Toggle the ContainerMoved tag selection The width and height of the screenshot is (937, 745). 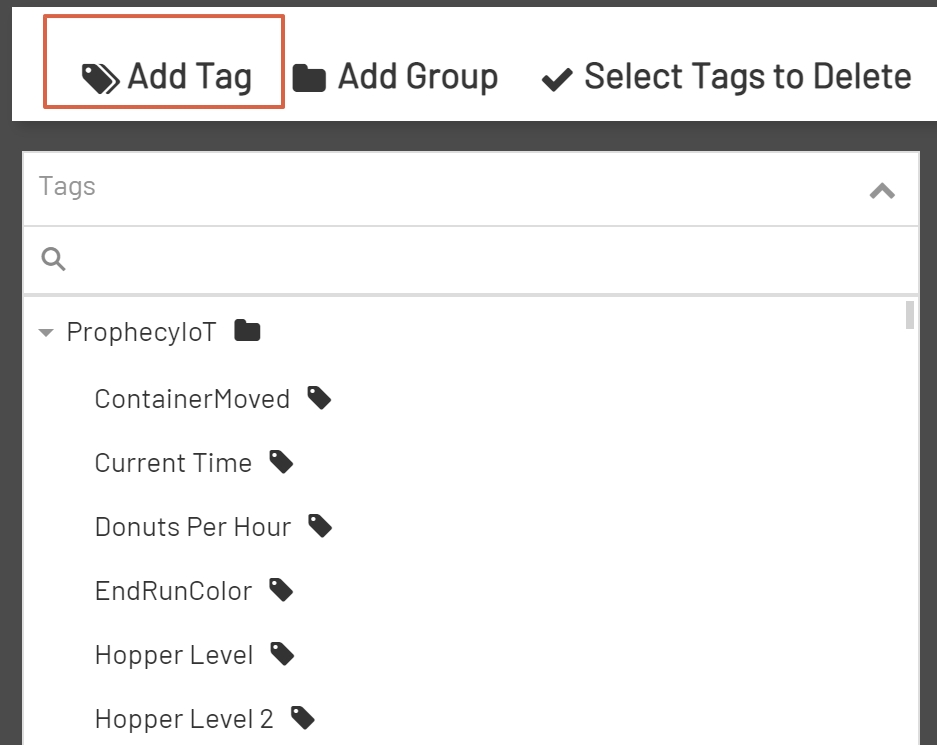tap(191, 397)
